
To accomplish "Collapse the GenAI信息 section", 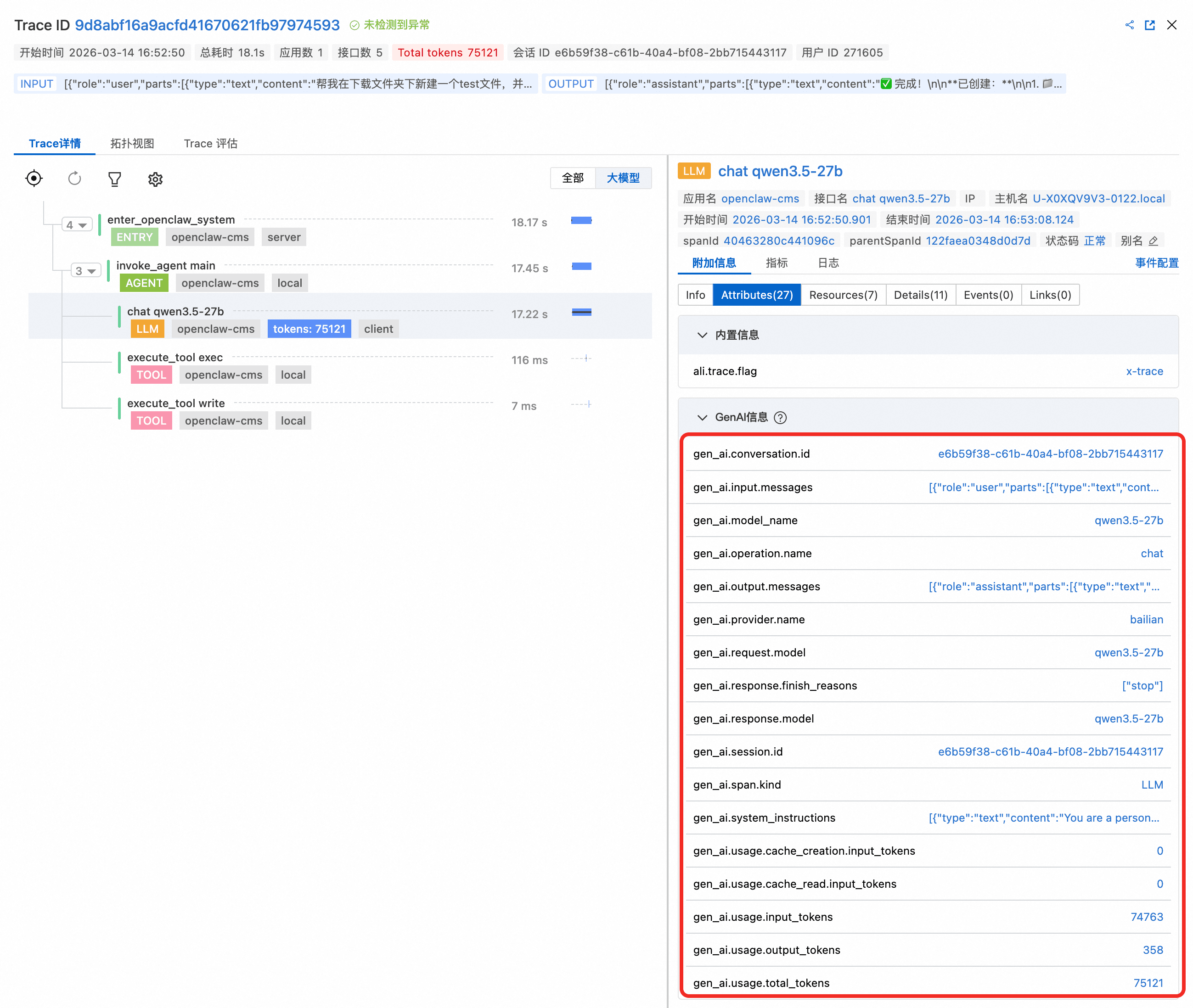I will pyautogui.click(x=702, y=418).
